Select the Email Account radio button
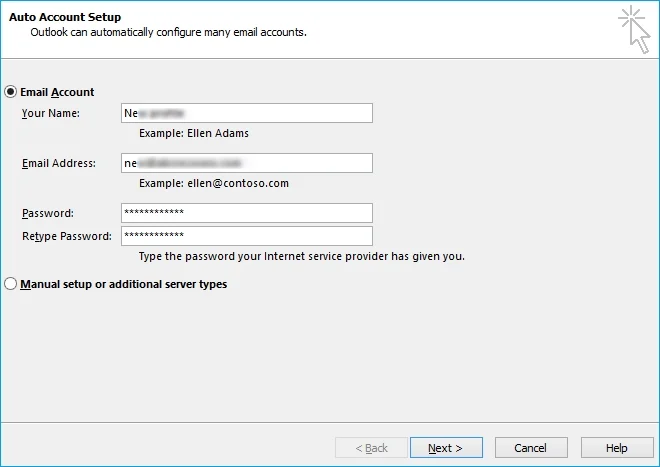660x467 pixels. [11, 92]
